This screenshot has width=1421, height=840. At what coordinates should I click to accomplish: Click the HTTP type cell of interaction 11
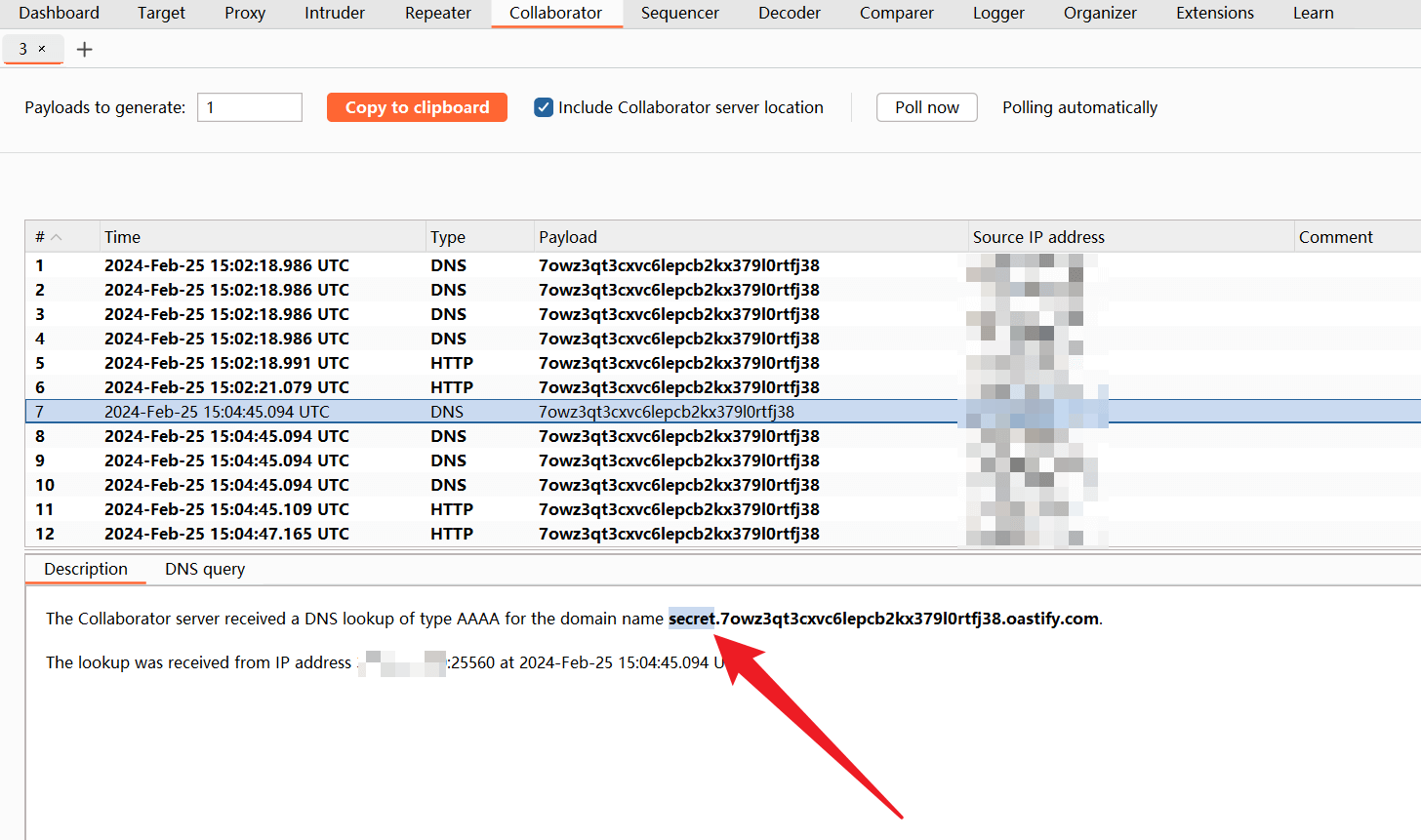(x=452, y=509)
